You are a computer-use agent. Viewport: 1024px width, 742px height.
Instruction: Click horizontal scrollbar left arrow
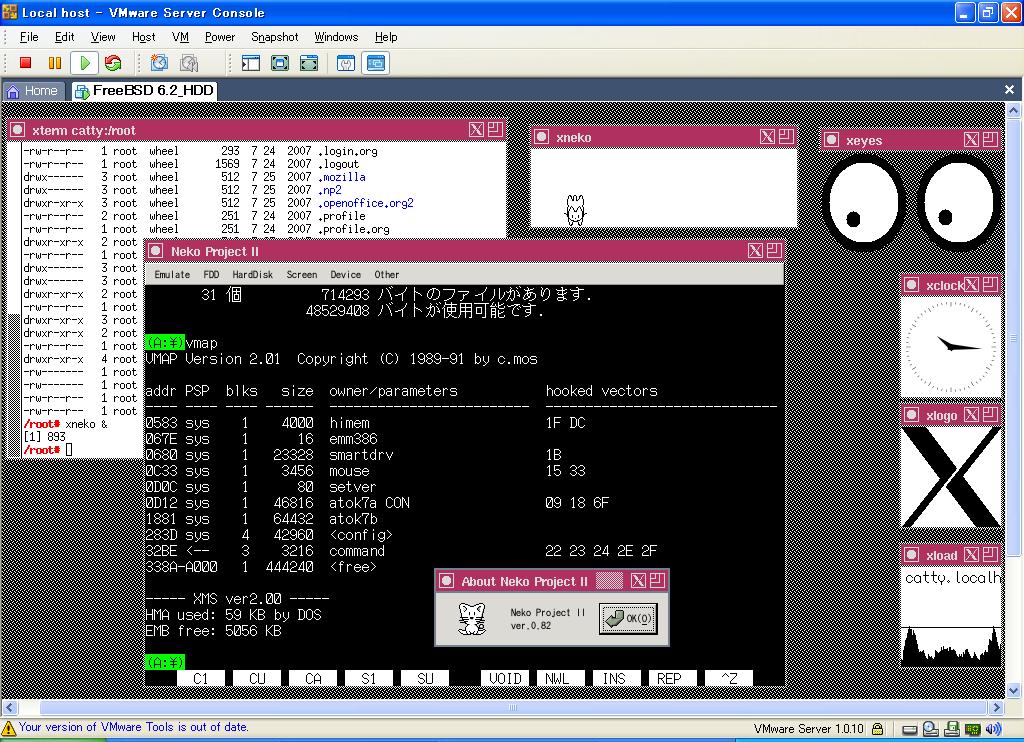[8, 707]
